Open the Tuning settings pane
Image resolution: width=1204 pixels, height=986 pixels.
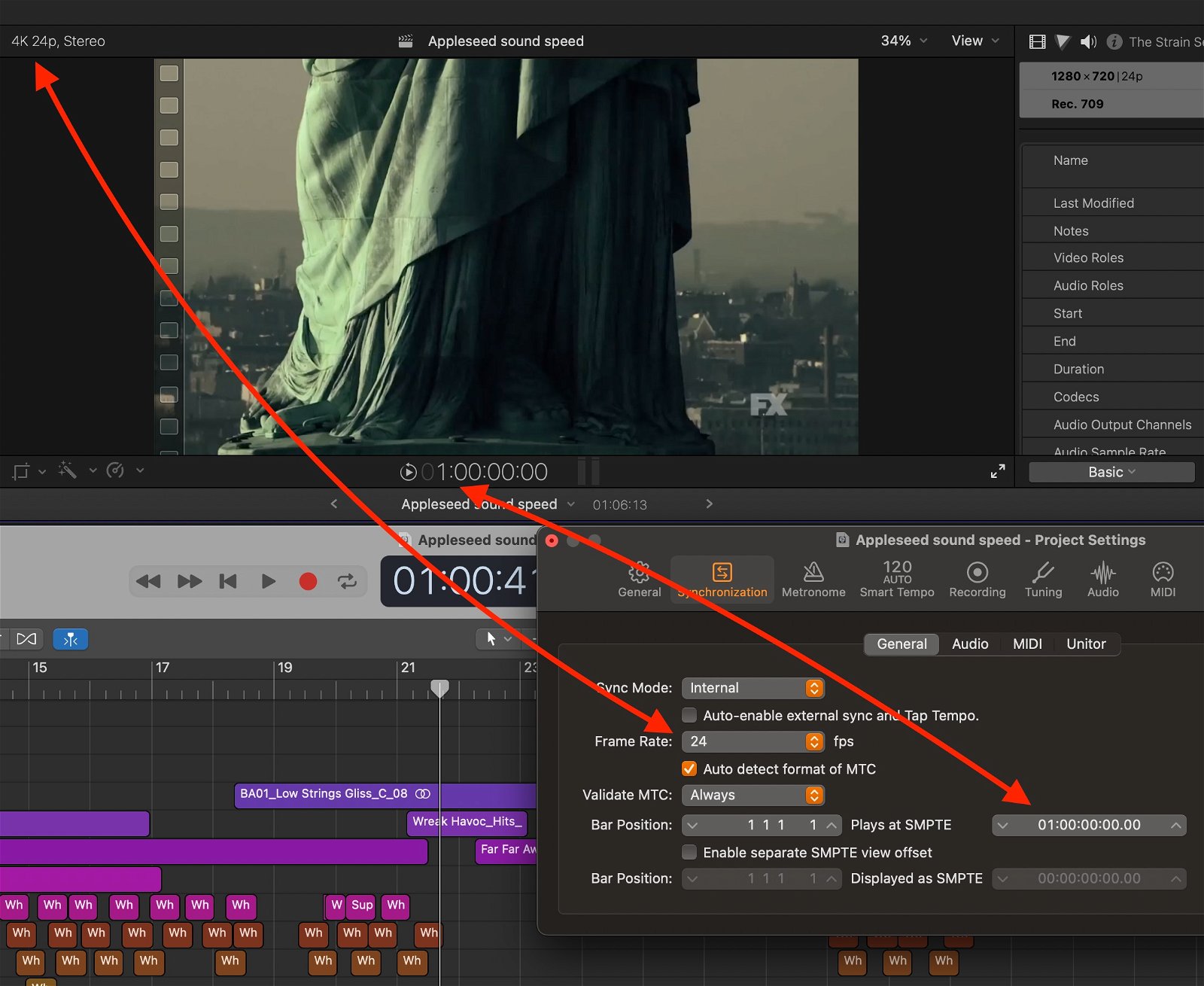click(1044, 579)
